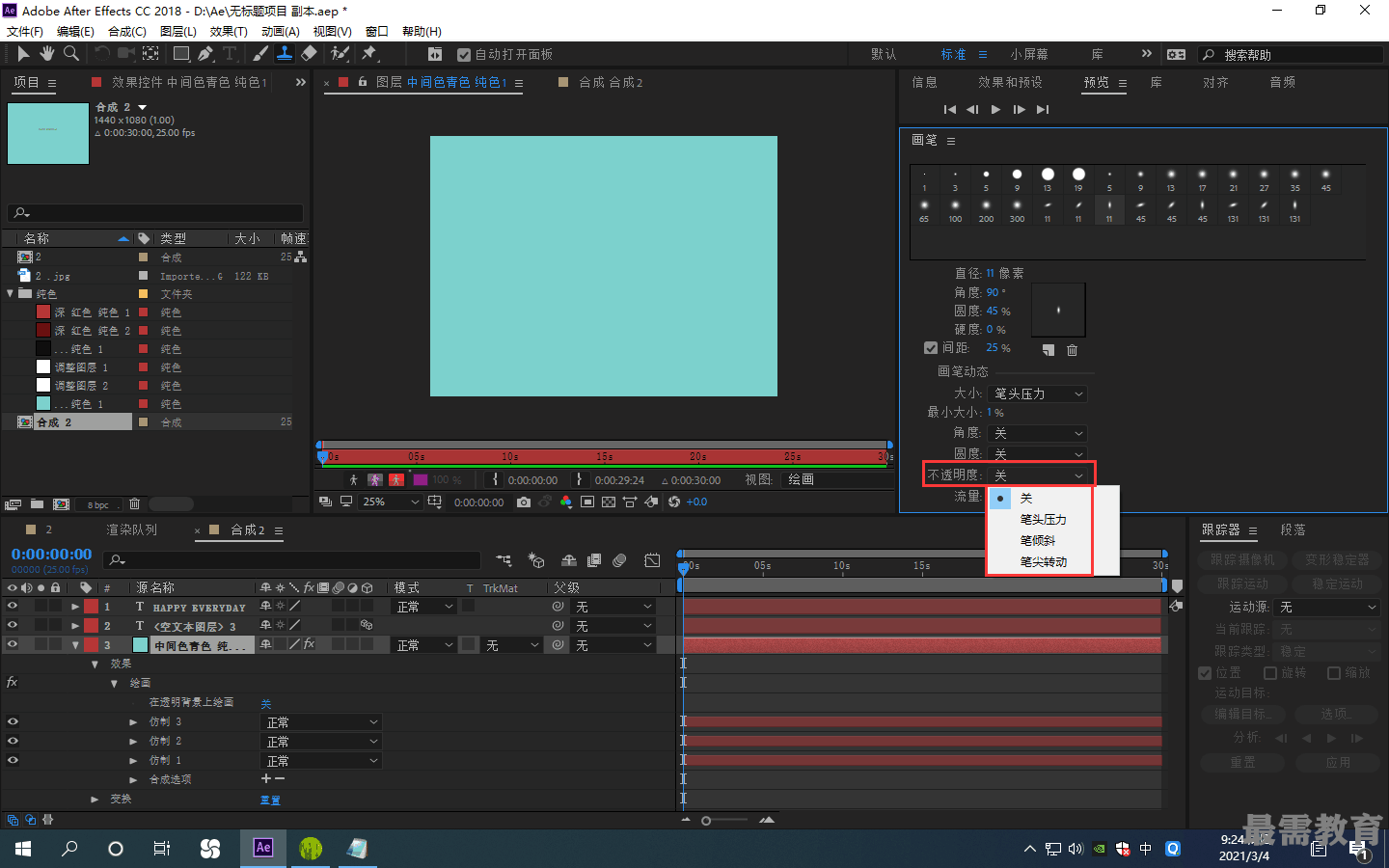The height and width of the screenshot is (868, 1389).
Task: Enable frame blending icon in timeline header
Action: [594, 559]
